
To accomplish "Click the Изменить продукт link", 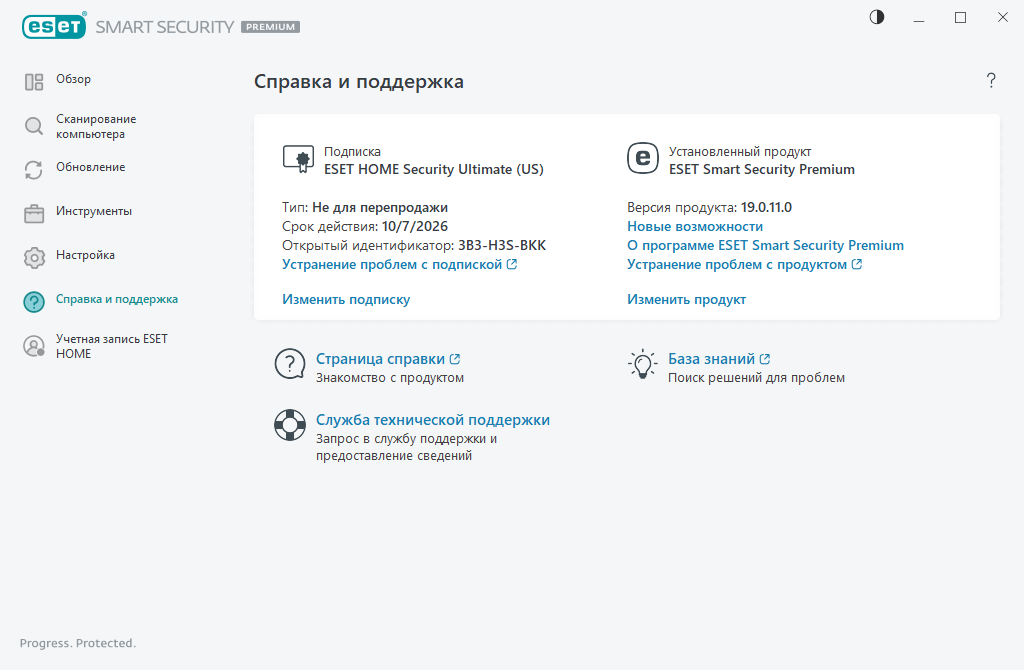I will (x=685, y=298).
